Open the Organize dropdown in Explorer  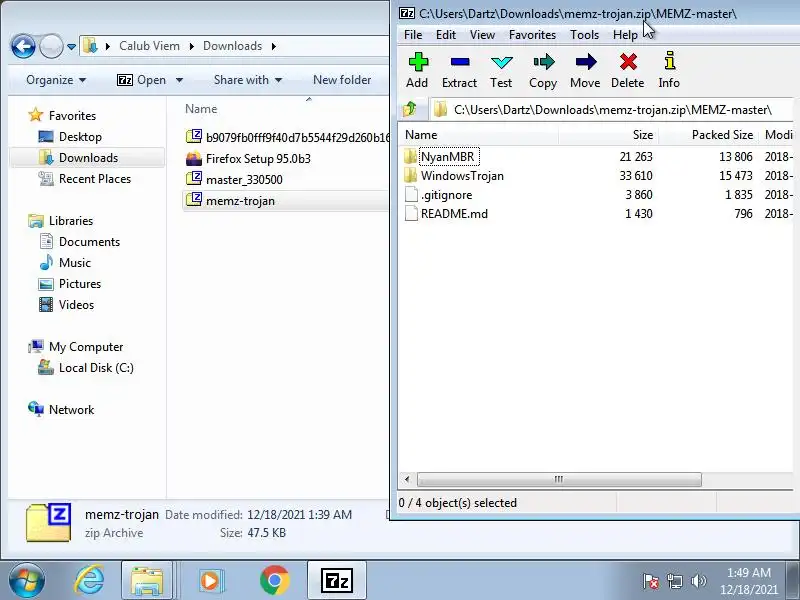click(56, 80)
